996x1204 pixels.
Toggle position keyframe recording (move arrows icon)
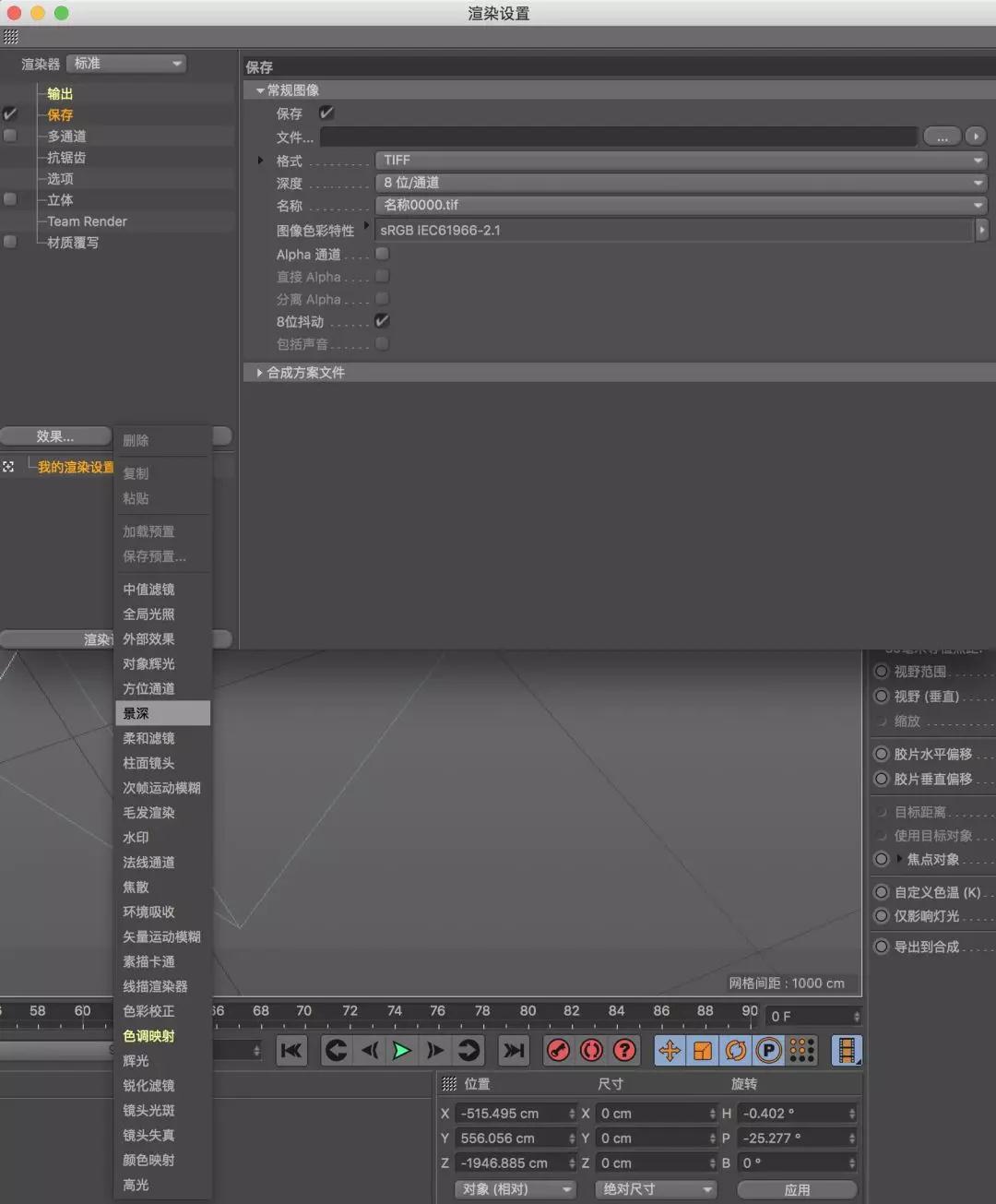coord(670,1050)
